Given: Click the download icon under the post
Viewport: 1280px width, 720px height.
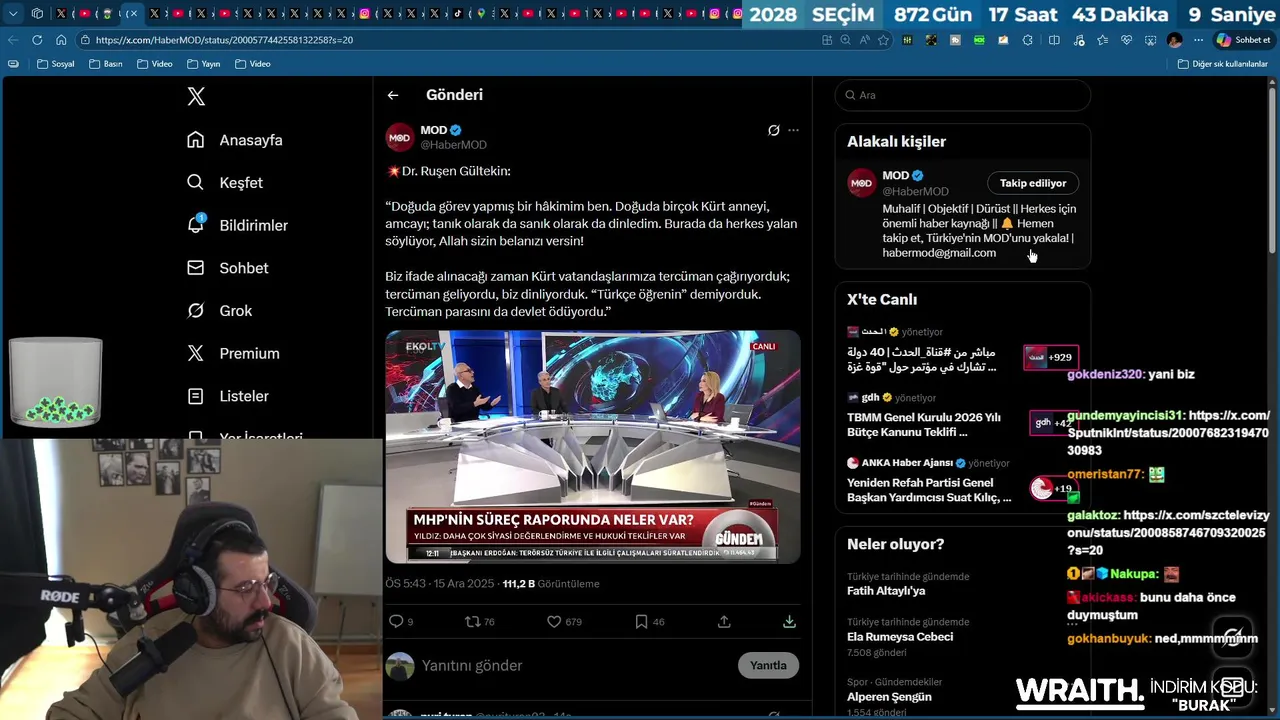Looking at the screenshot, I should tap(789, 621).
